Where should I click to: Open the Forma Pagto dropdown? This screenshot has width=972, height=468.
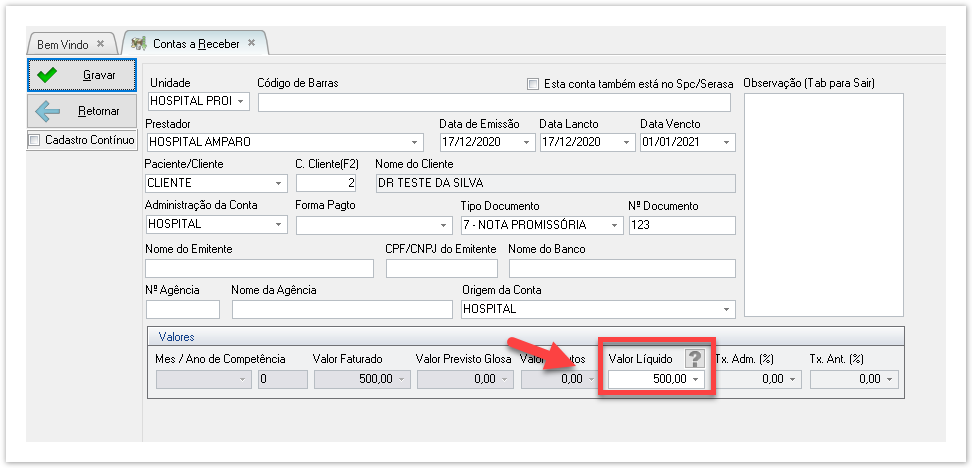[444, 225]
